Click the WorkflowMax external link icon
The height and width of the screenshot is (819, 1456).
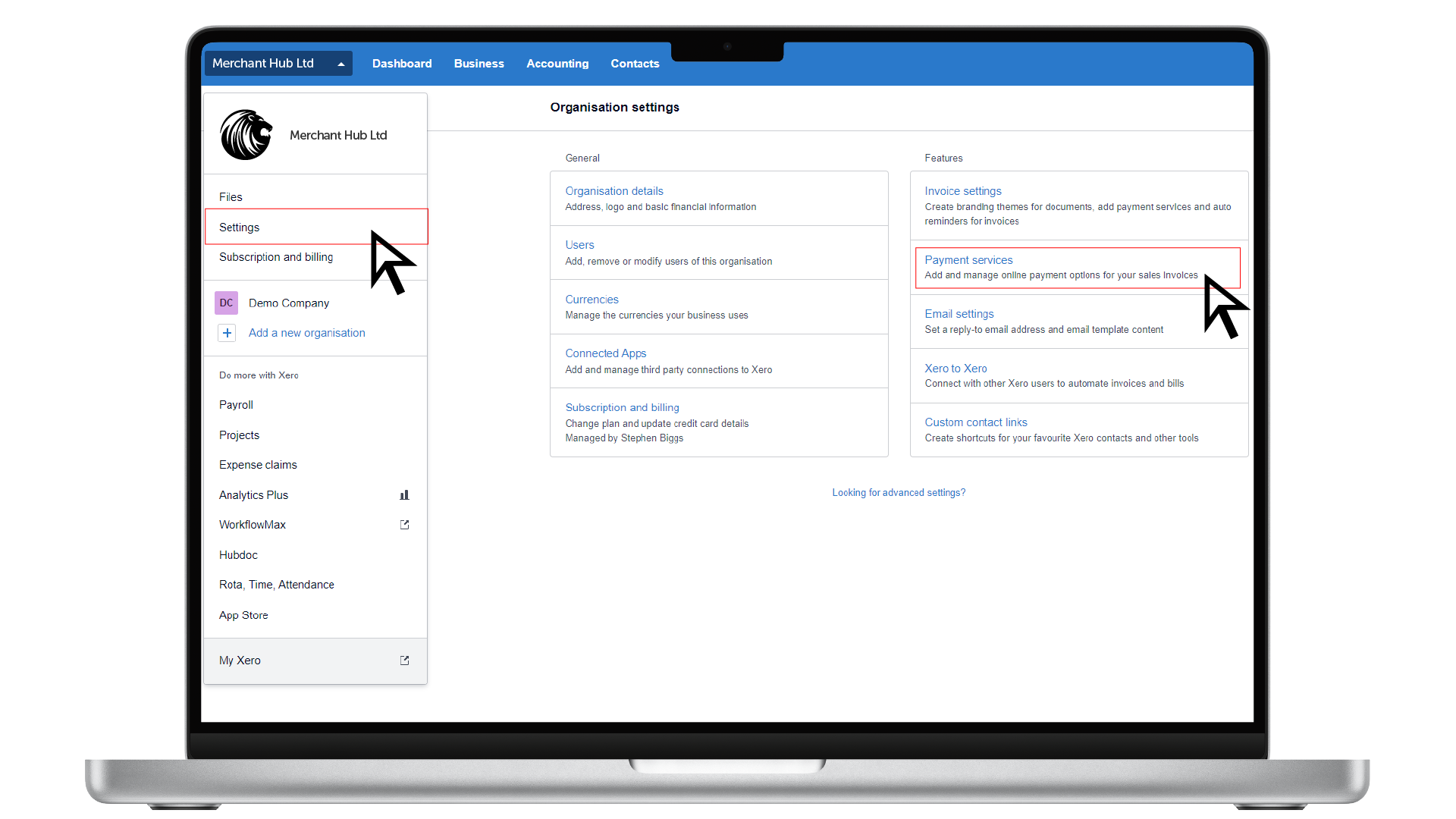(x=404, y=525)
